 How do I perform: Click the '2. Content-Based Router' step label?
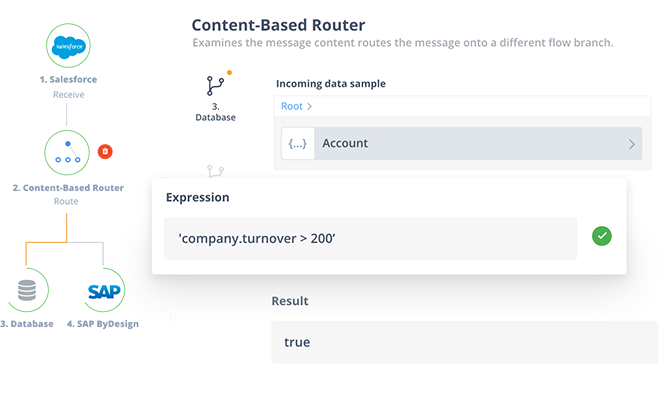68,188
